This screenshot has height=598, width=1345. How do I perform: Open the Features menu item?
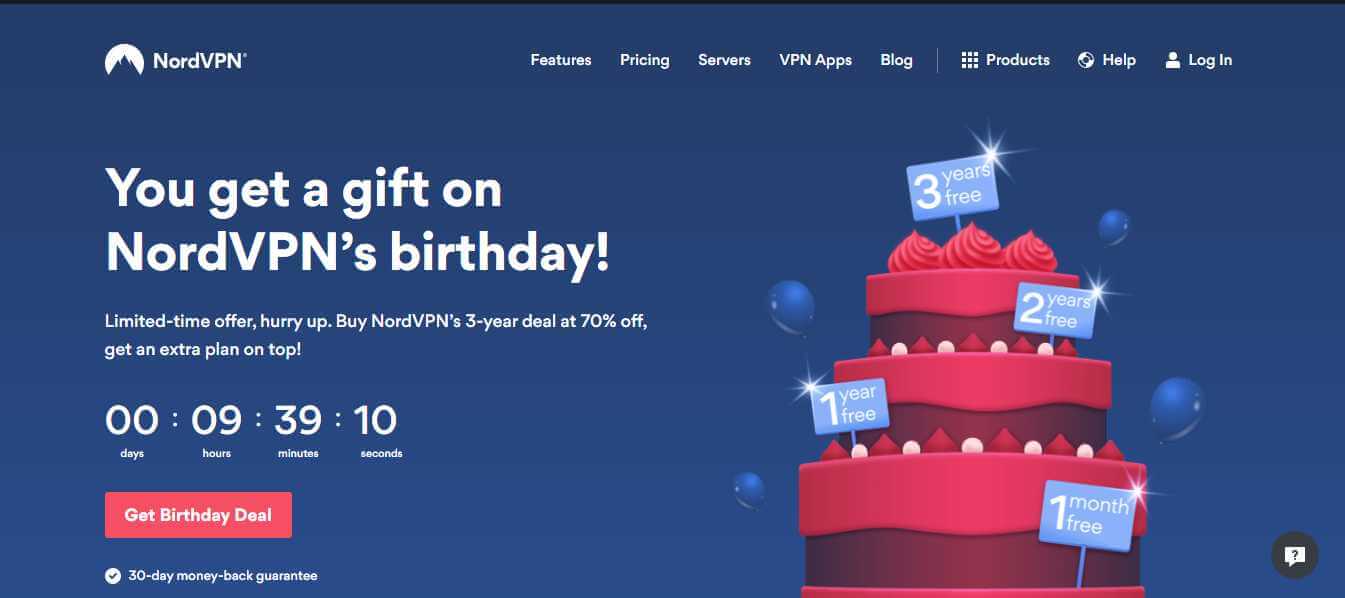pyautogui.click(x=561, y=60)
